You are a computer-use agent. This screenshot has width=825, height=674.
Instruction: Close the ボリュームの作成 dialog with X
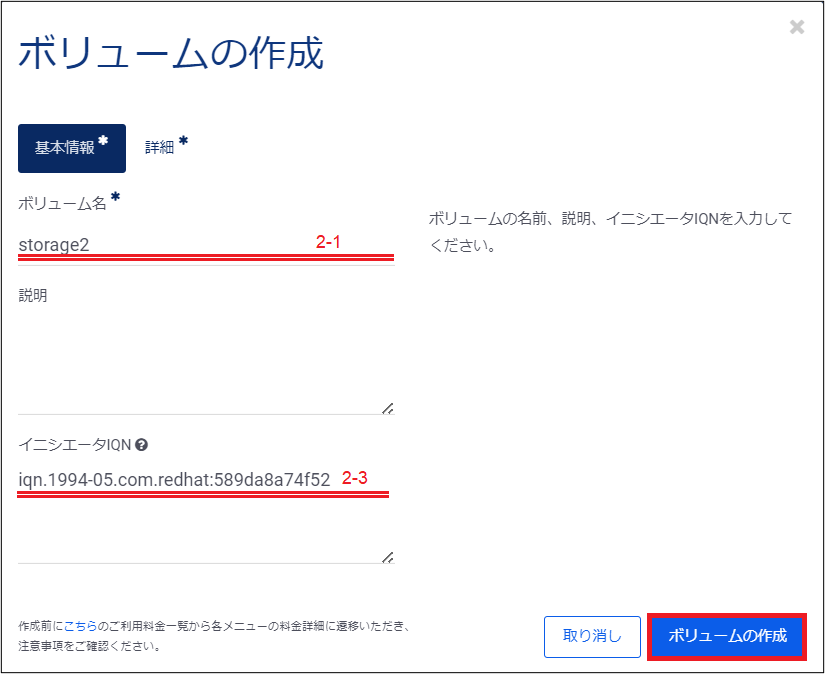[797, 27]
